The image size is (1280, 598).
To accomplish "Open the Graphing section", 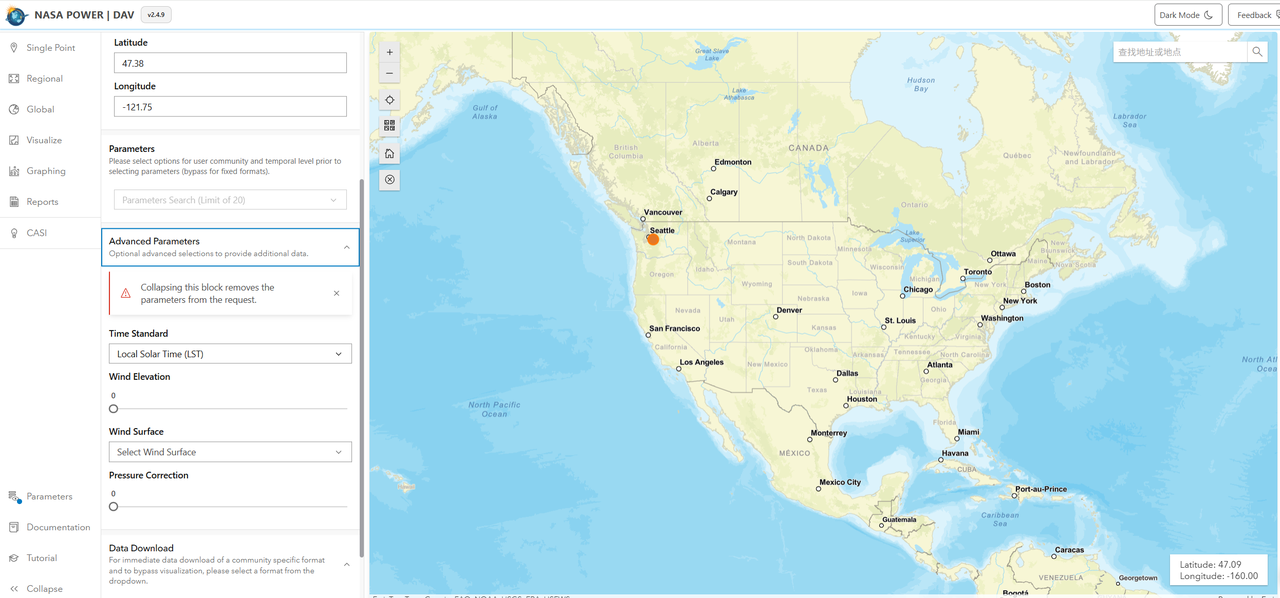I will pos(45,171).
